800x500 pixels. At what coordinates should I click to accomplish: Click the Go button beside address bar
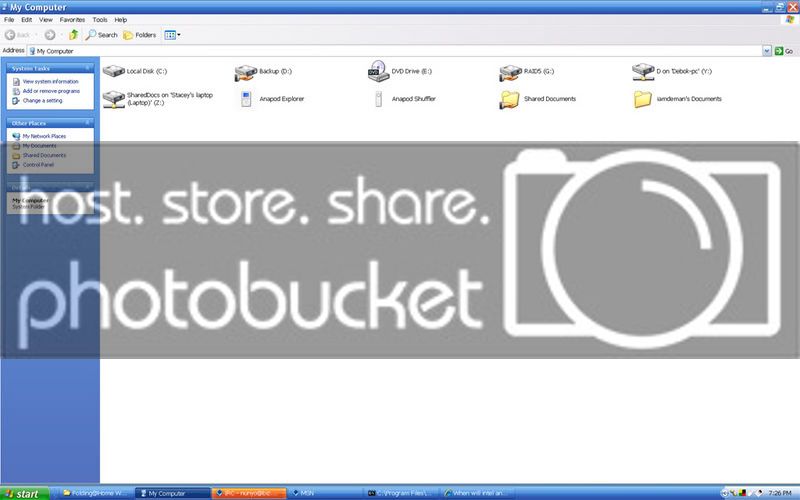pyautogui.click(x=784, y=51)
